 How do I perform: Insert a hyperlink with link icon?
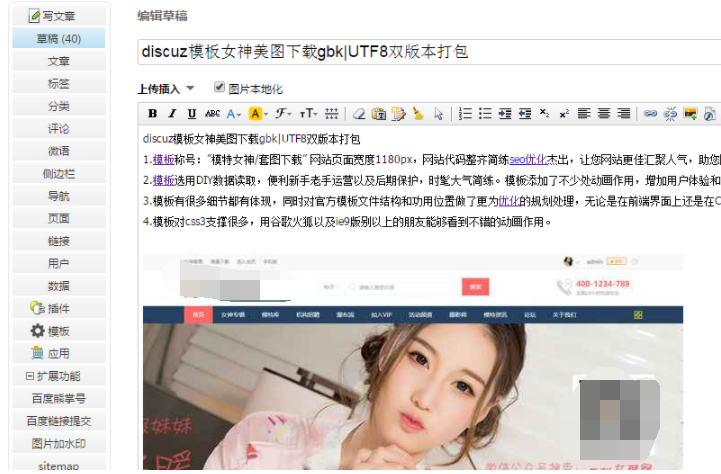pos(650,114)
